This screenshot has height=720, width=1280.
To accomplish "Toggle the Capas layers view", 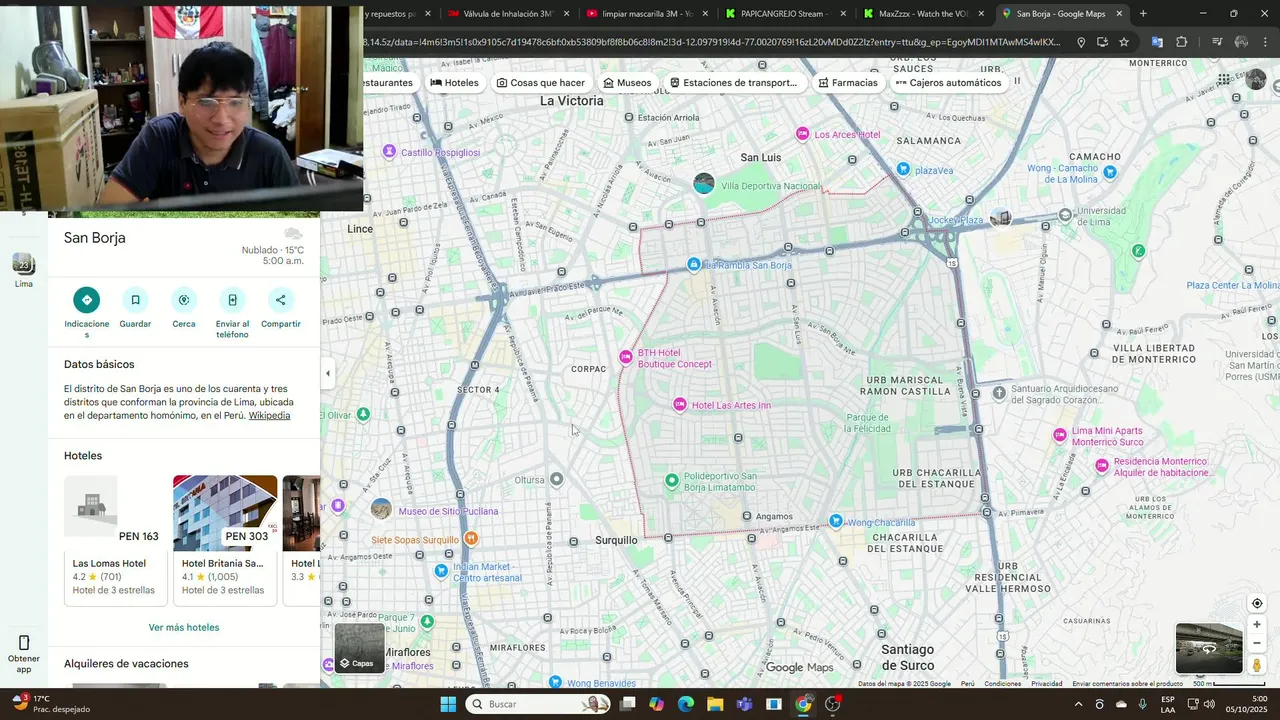I will 359,648.
